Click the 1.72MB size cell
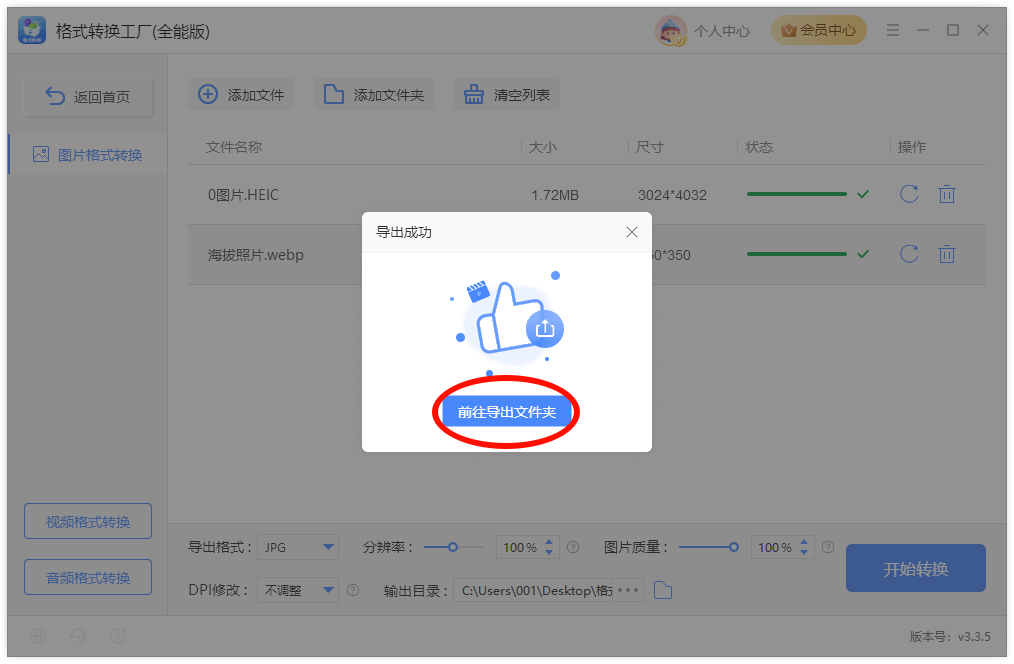The image size is (1014, 664). coord(555,195)
